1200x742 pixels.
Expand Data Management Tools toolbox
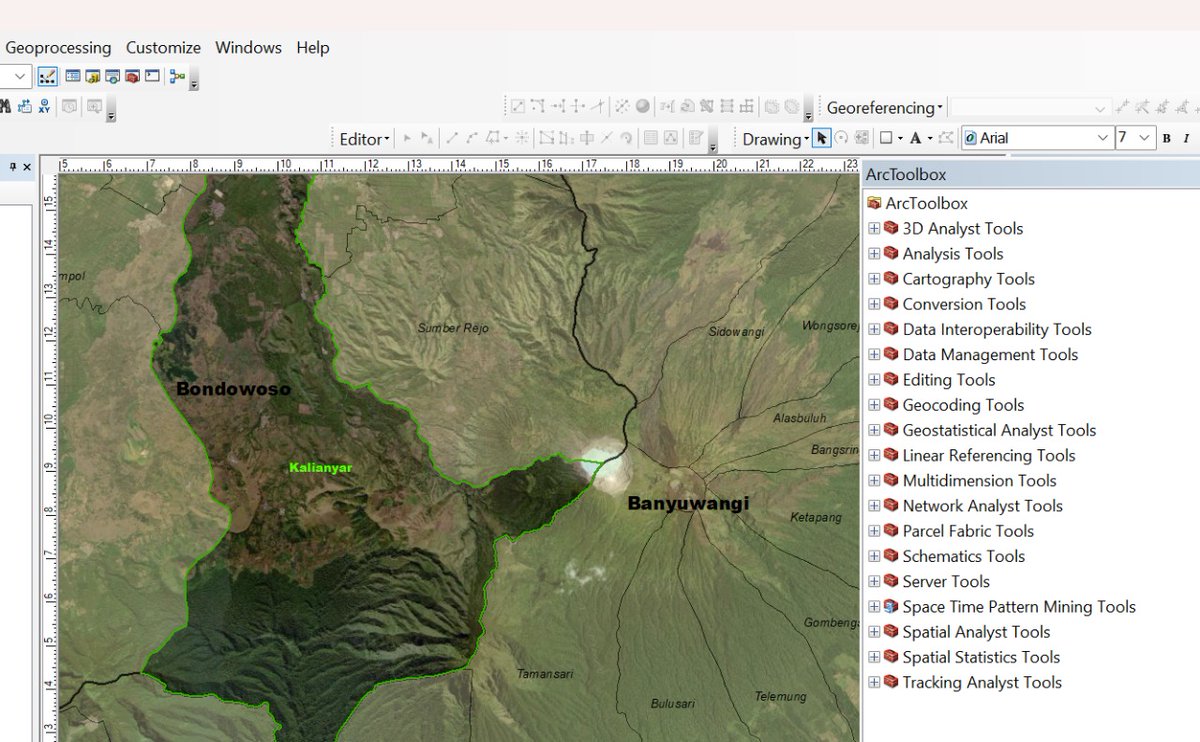click(x=874, y=354)
